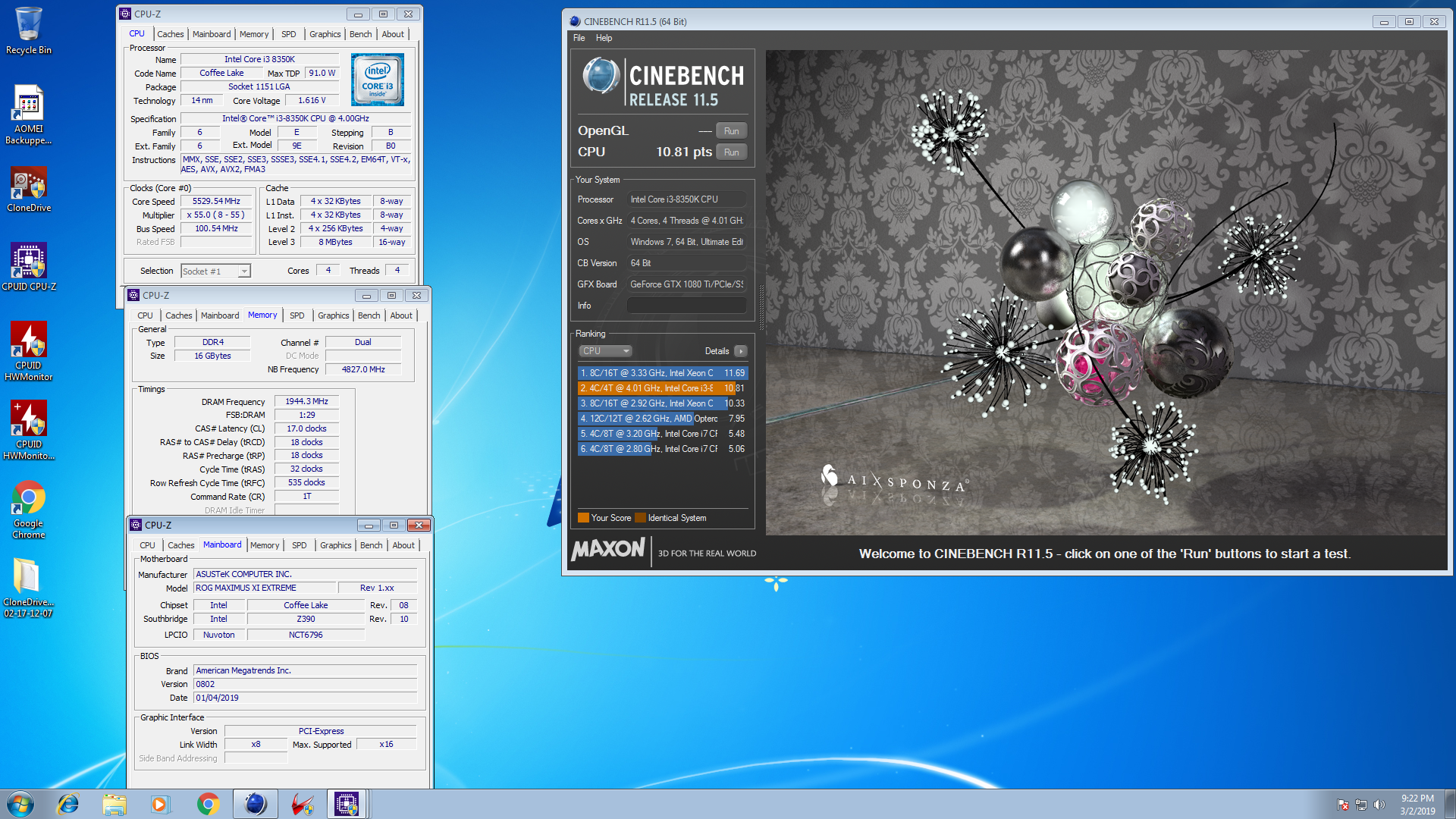Switch to Caches tab in top CPU-Z window
Image resolution: width=1456 pixels, height=819 pixels.
(171, 34)
